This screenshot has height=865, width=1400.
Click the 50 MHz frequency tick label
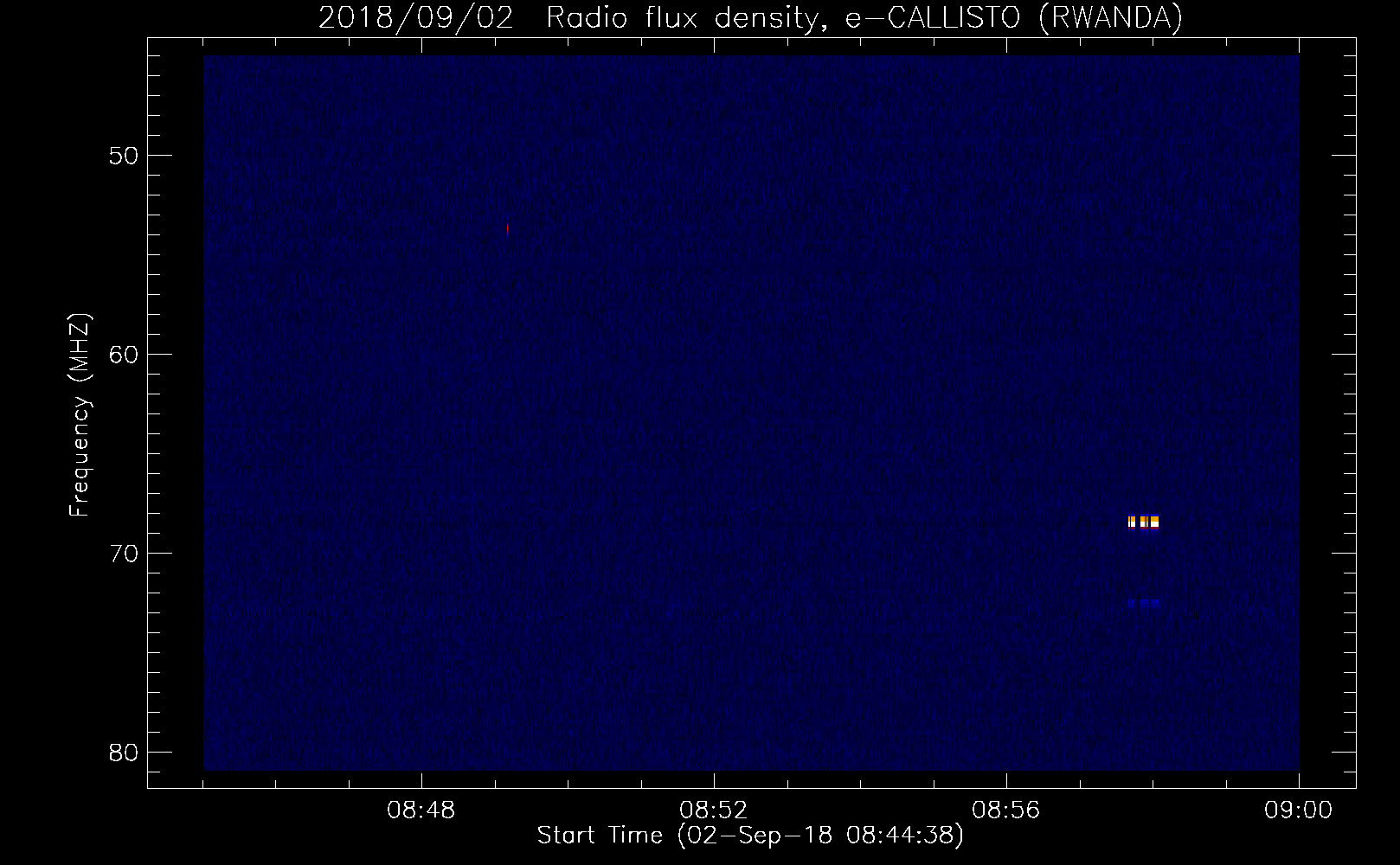tap(125, 156)
